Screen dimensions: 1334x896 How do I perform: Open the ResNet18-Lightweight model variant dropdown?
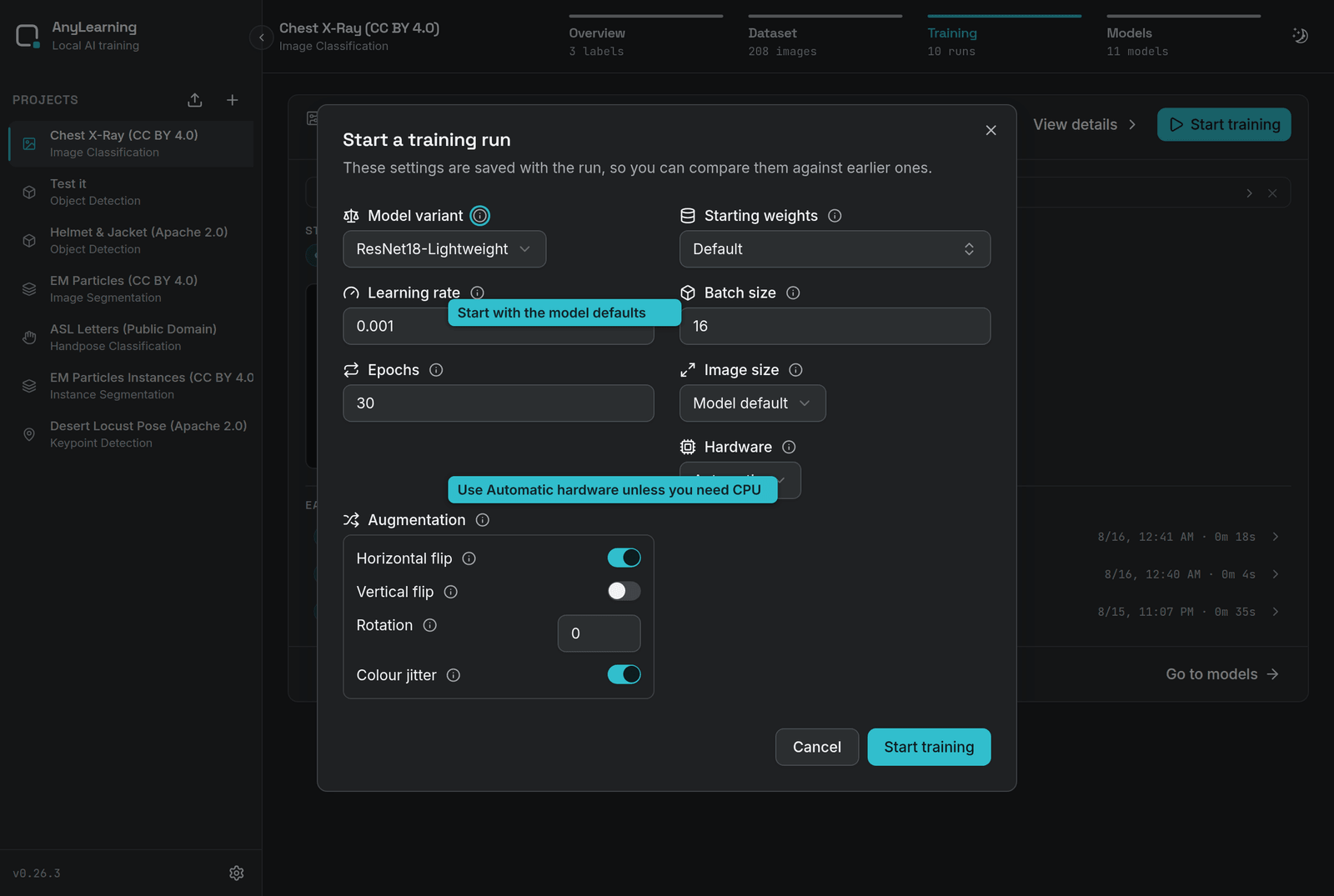(x=444, y=249)
